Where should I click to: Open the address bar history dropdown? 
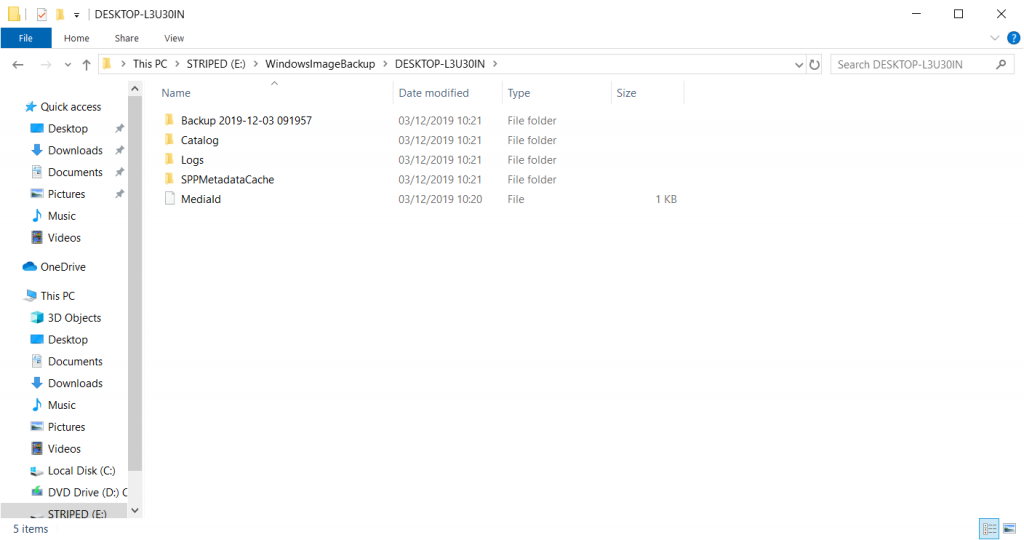(x=799, y=64)
